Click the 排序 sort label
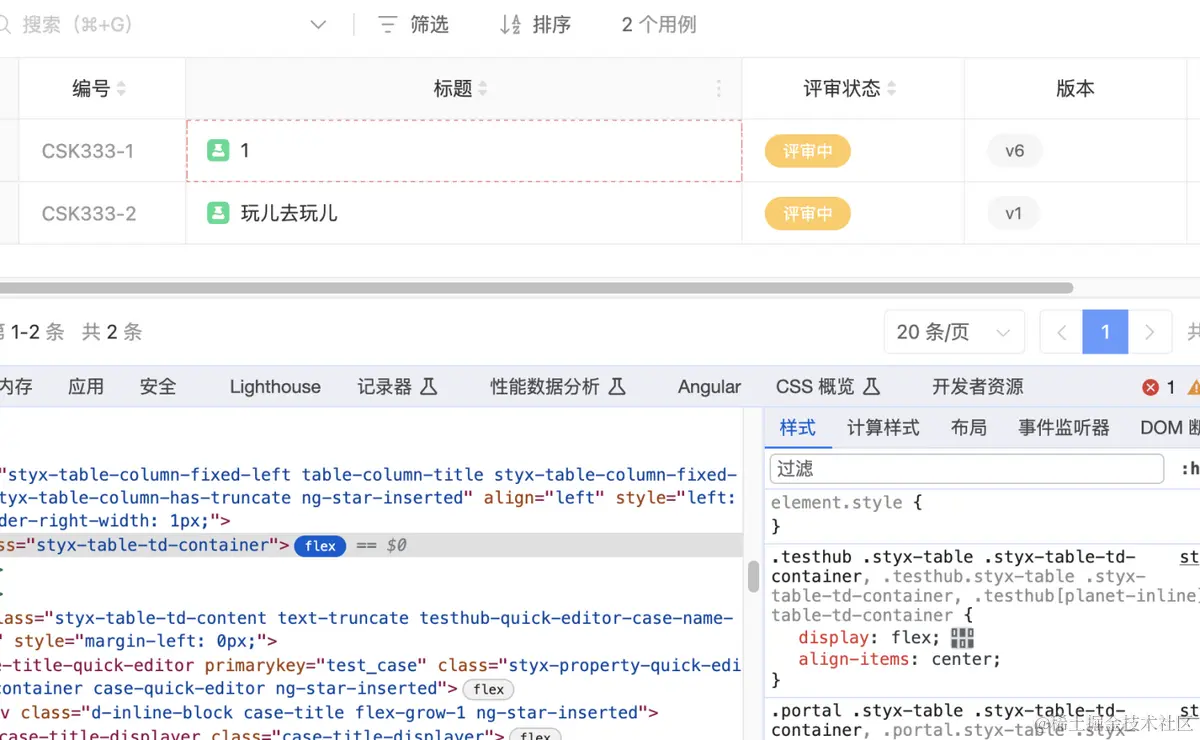The image size is (1200, 740). point(552,25)
